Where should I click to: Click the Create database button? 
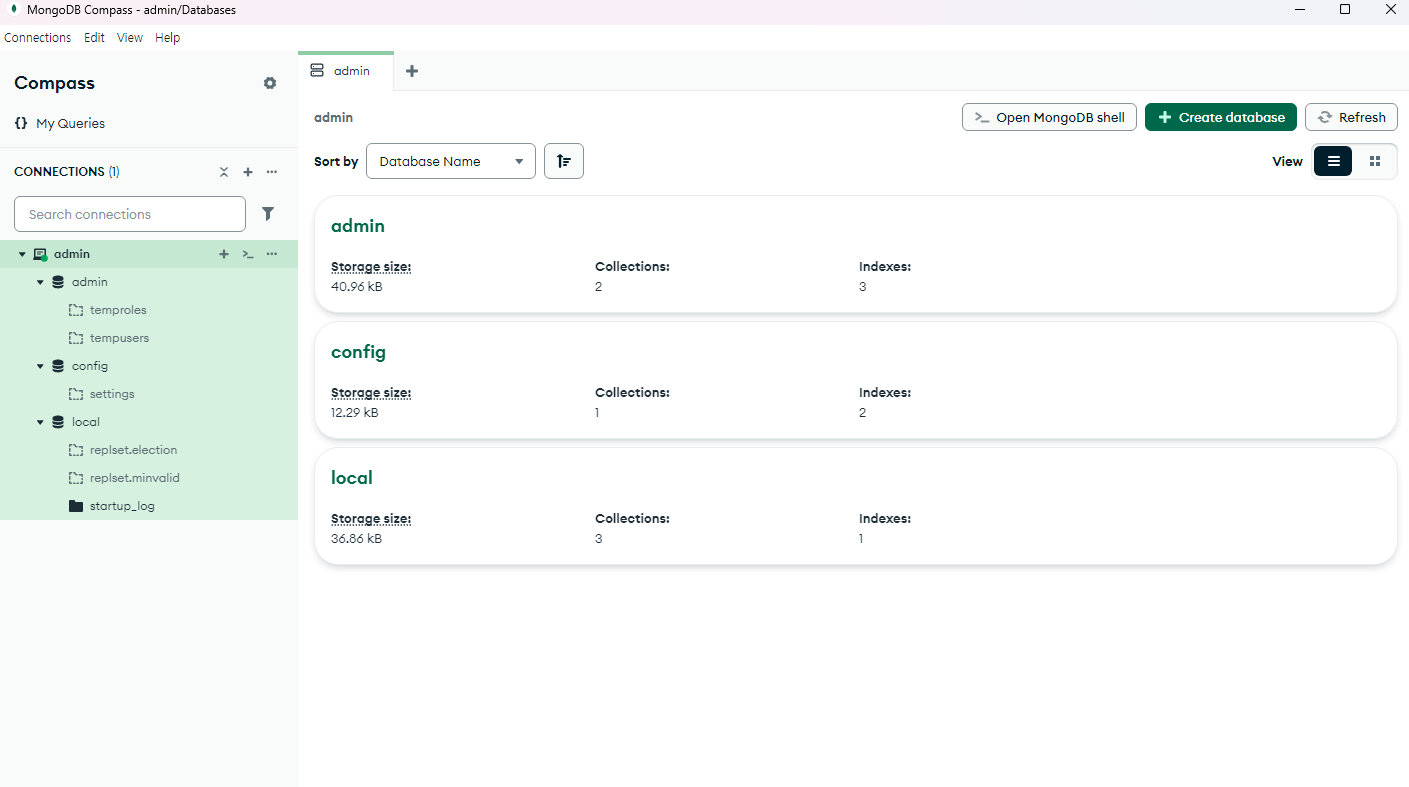coord(1221,117)
